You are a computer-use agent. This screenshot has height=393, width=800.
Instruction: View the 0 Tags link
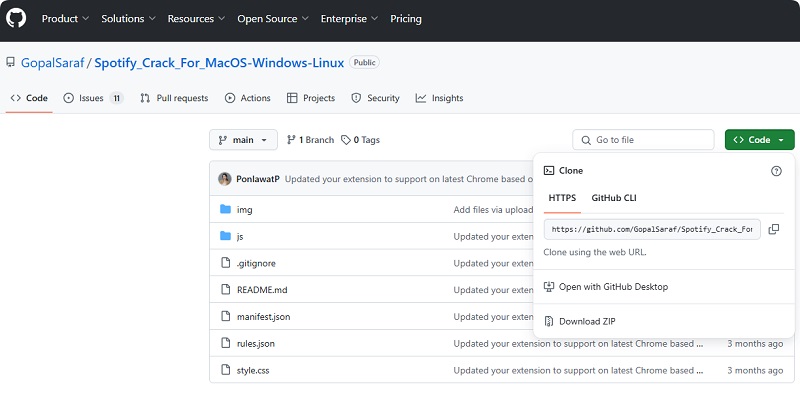click(361, 140)
